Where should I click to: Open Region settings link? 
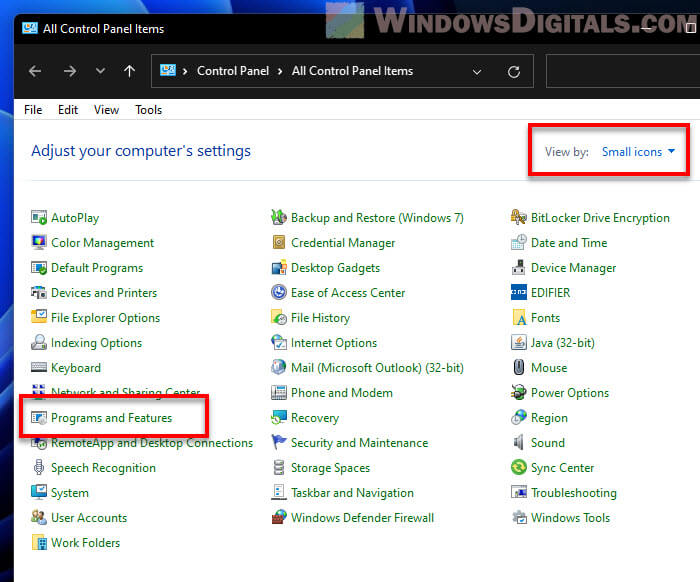click(x=549, y=418)
